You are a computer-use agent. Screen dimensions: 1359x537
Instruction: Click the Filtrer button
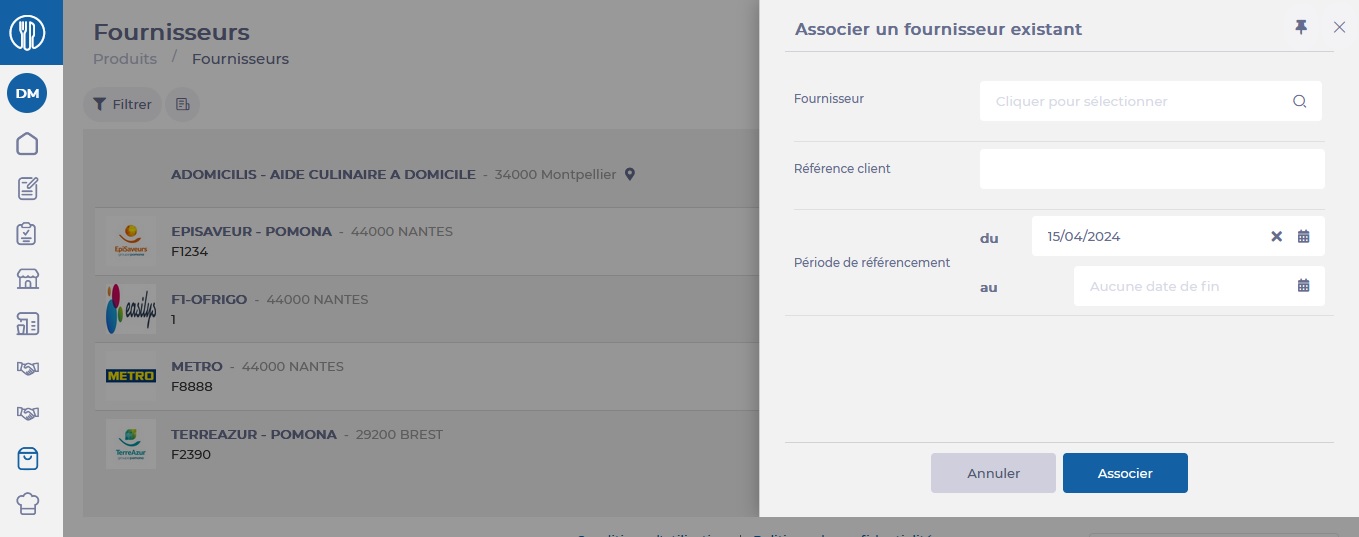pyautogui.click(x=122, y=104)
